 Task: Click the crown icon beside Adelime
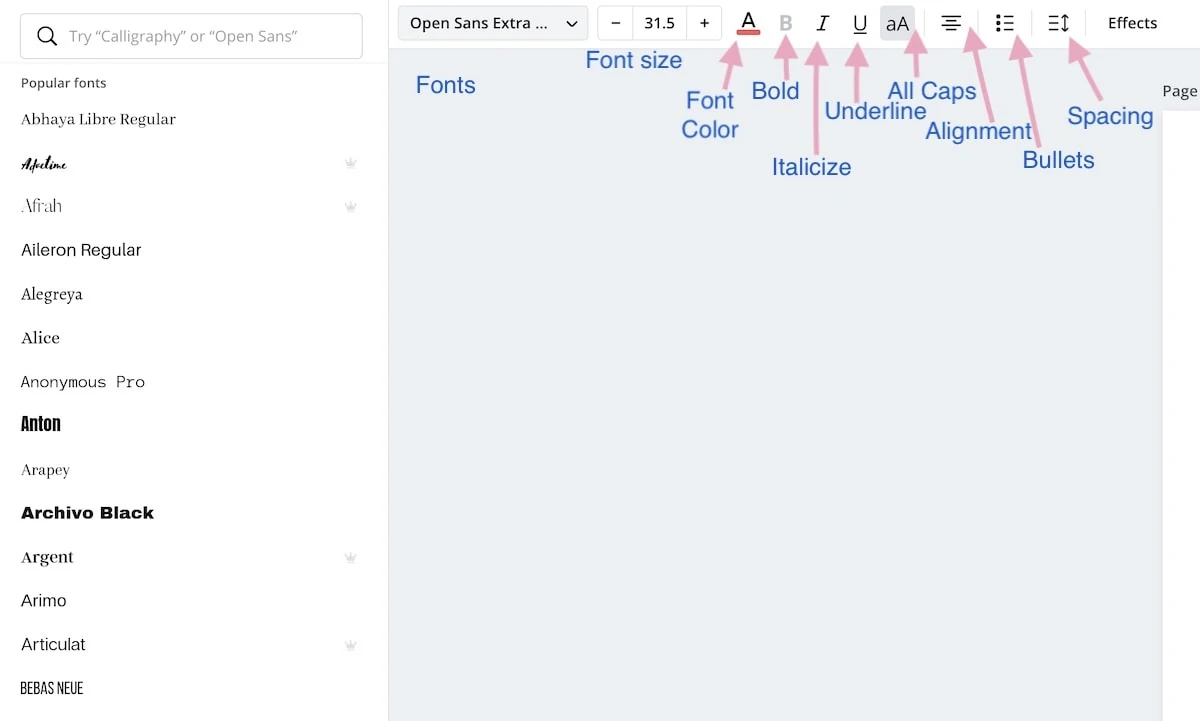pyautogui.click(x=351, y=163)
